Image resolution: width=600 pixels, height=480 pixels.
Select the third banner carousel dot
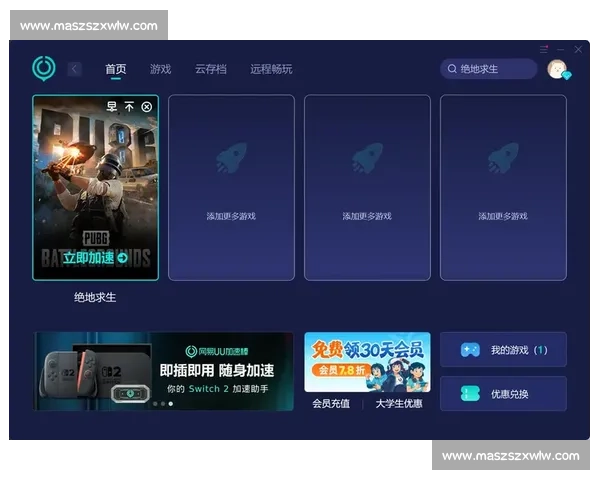(171, 404)
